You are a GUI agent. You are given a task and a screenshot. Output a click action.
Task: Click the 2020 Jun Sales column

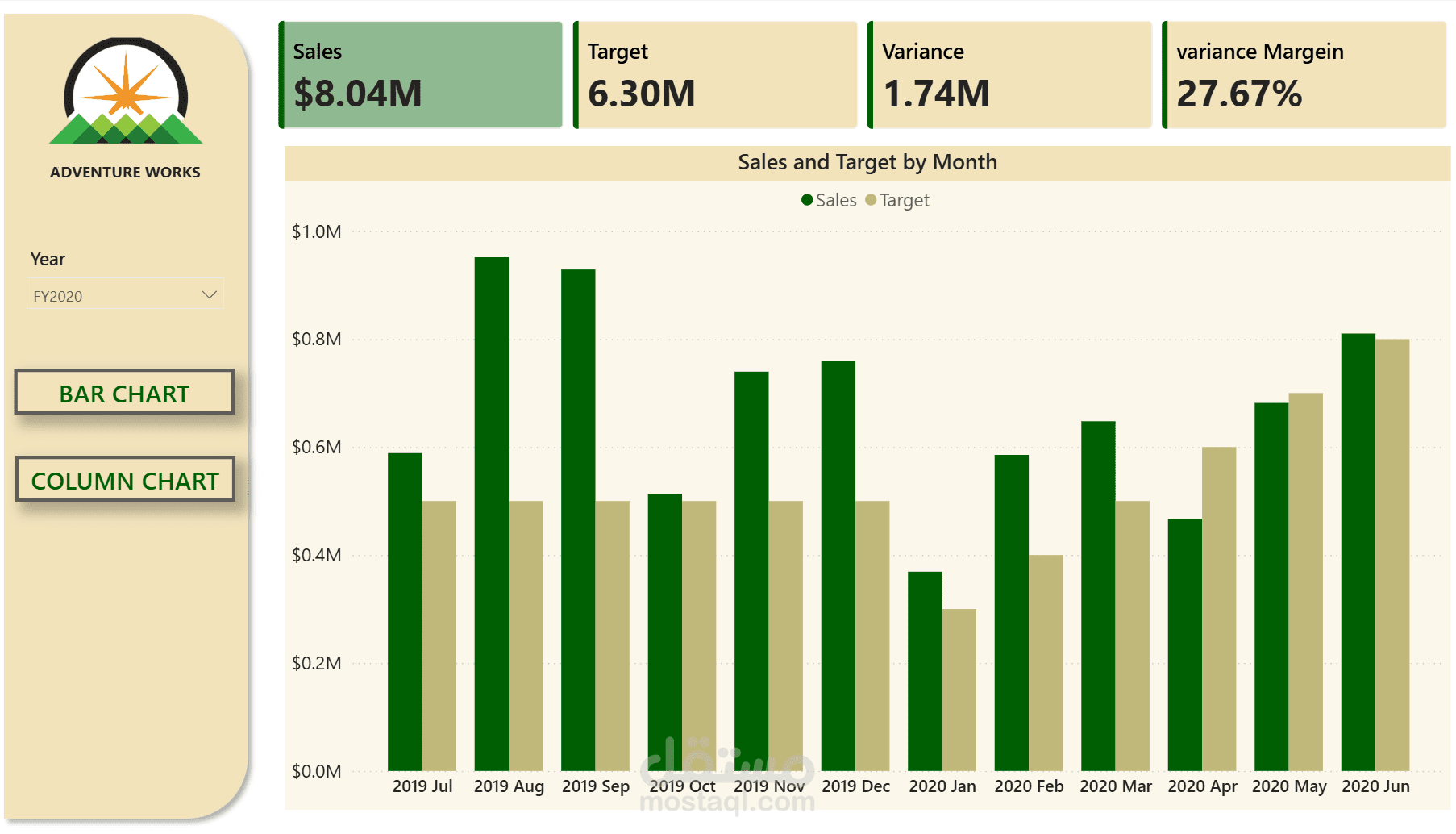click(1358, 553)
